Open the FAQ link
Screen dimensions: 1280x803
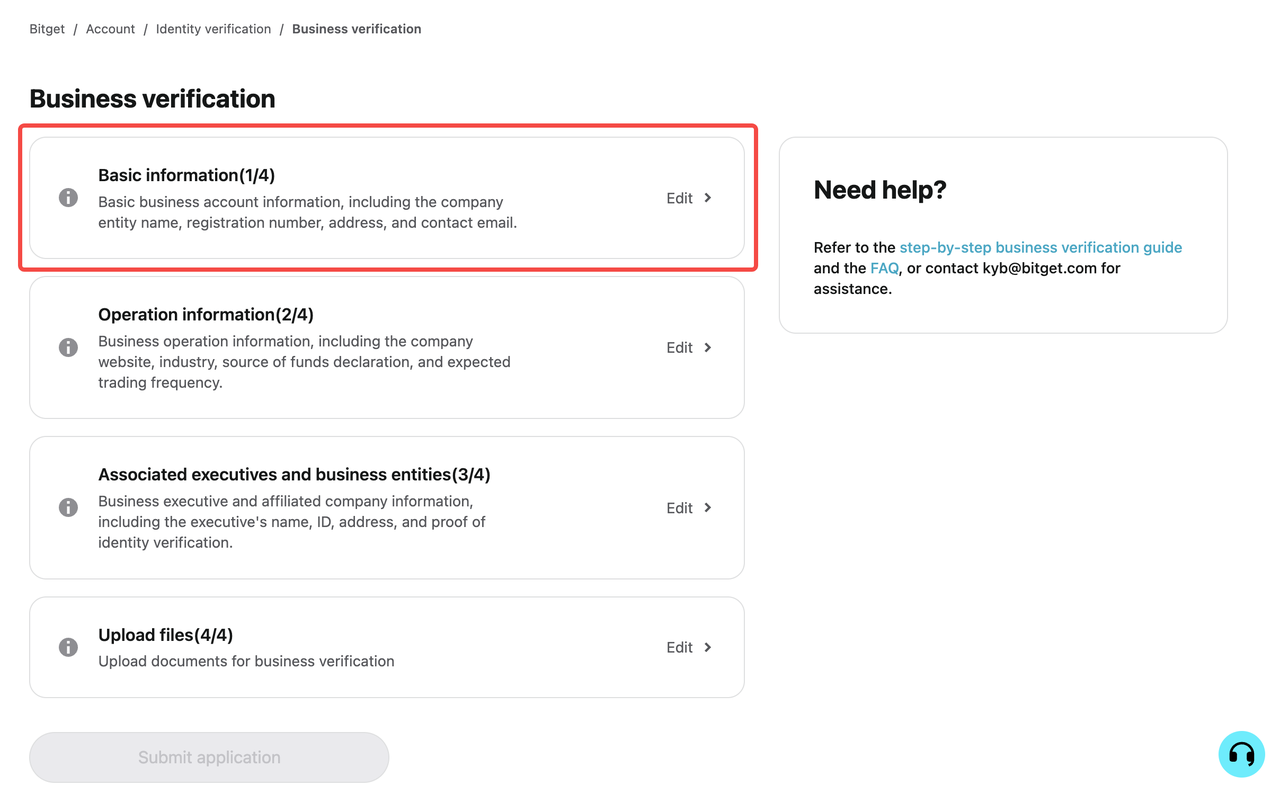pyautogui.click(x=884, y=268)
